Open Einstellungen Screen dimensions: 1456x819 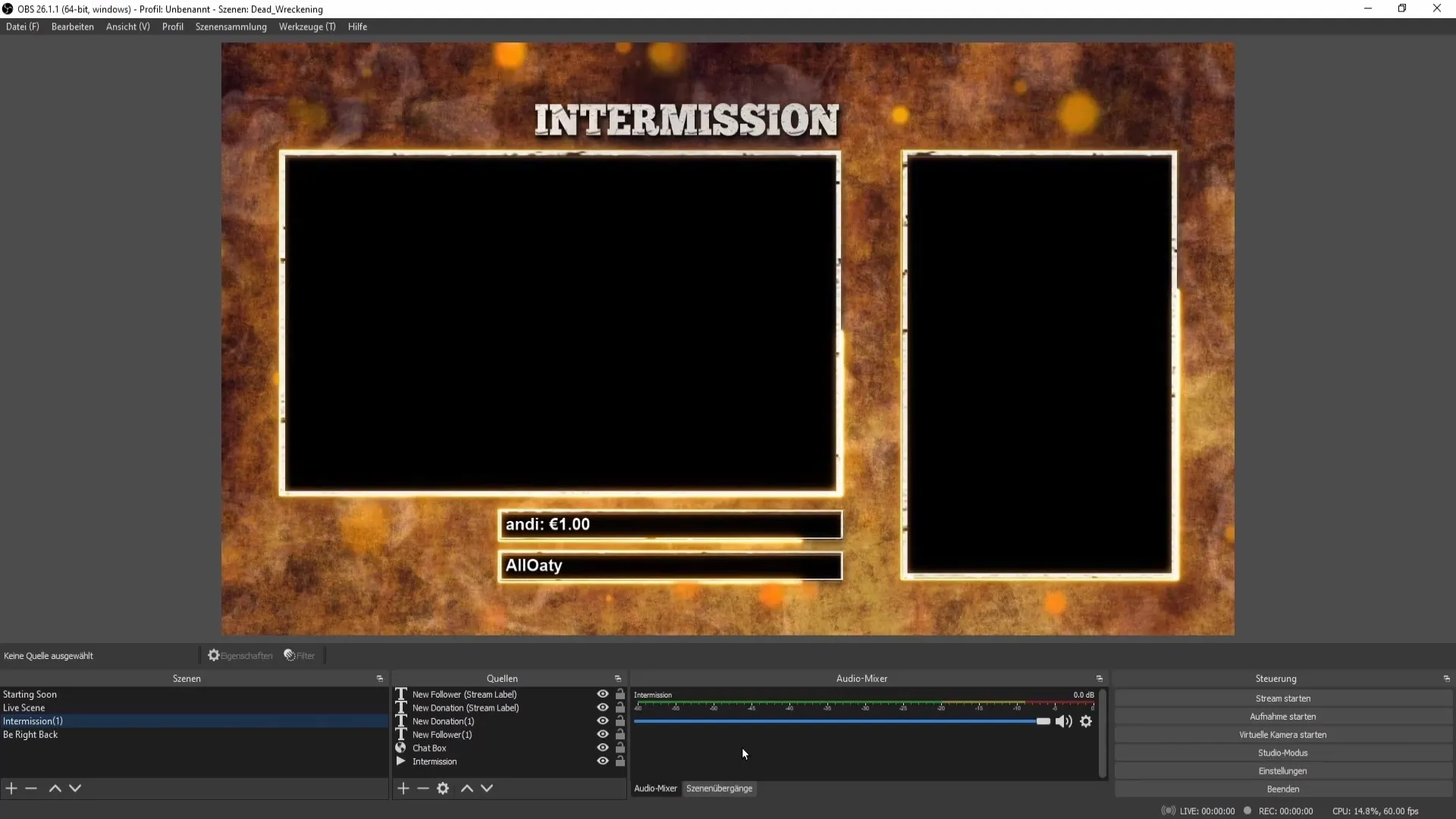1283,771
